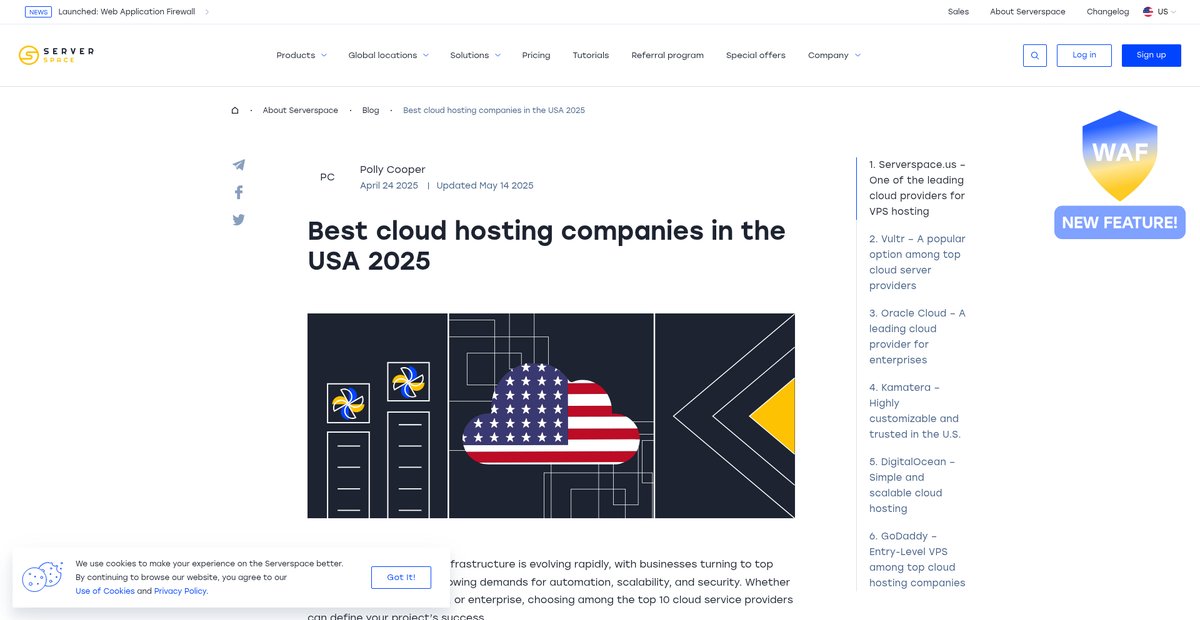Click the Serverspace logo
Image resolution: width=1200 pixels, height=620 pixels.
[x=56, y=55]
